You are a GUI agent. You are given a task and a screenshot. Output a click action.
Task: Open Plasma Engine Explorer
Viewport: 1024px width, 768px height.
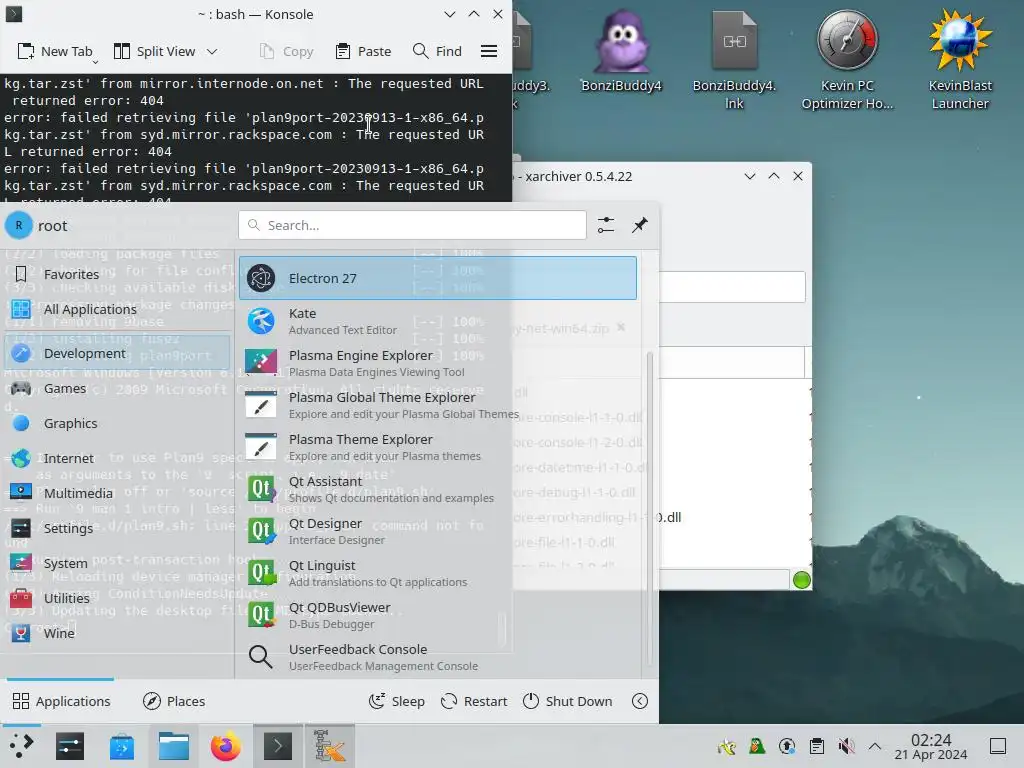pyautogui.click(x=438, y=363)
